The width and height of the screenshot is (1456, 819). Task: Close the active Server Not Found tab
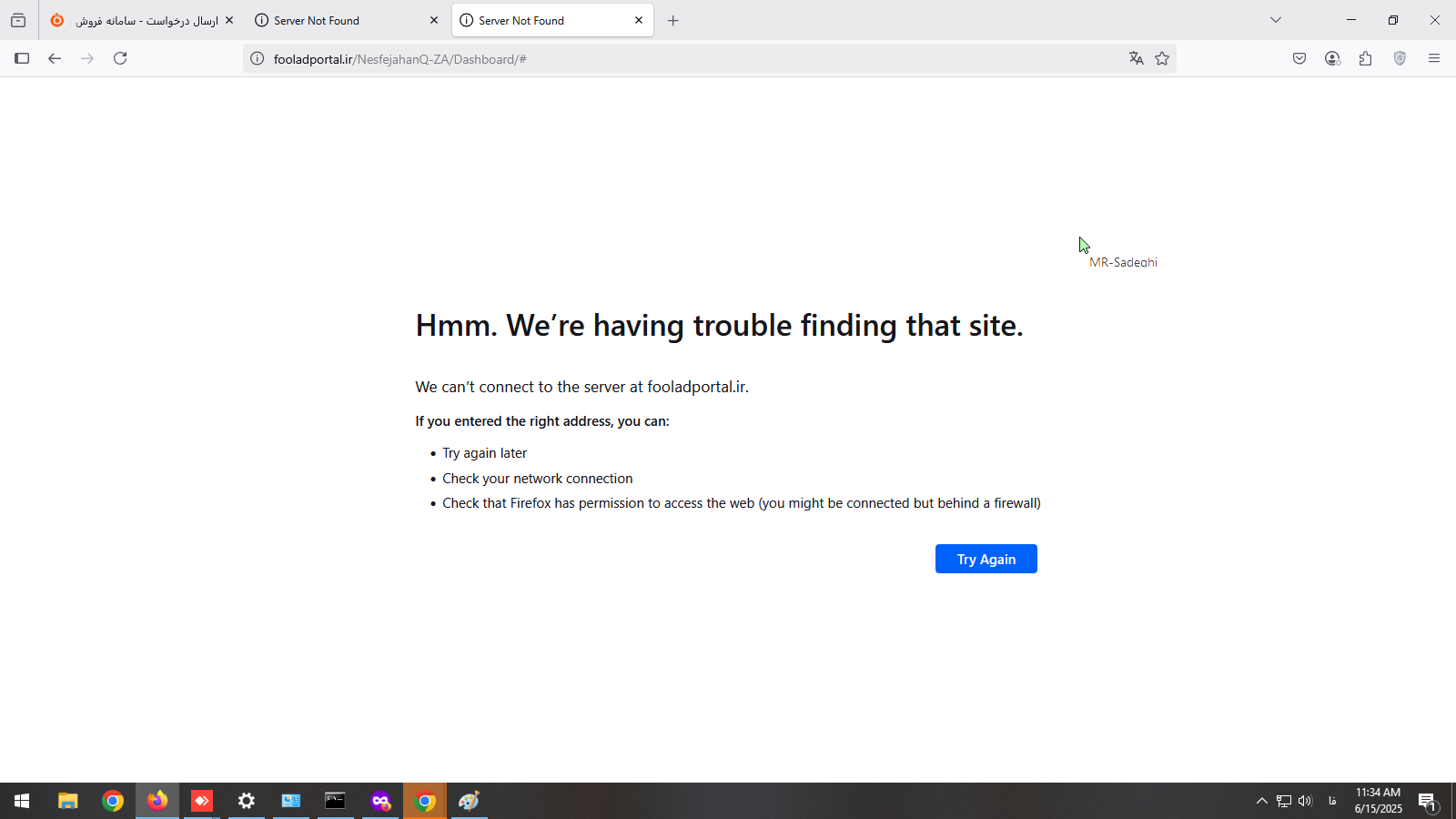click(639, 20)
